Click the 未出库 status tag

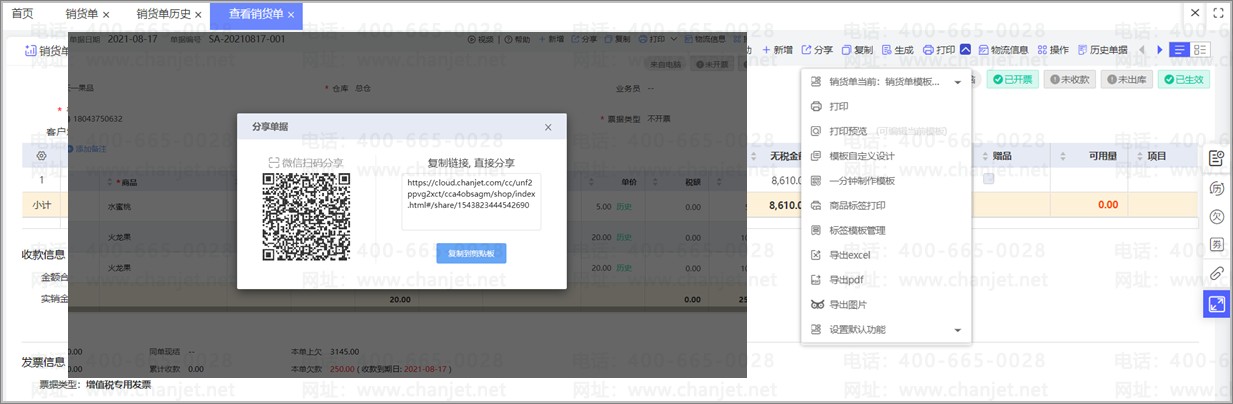point(1126,80)
